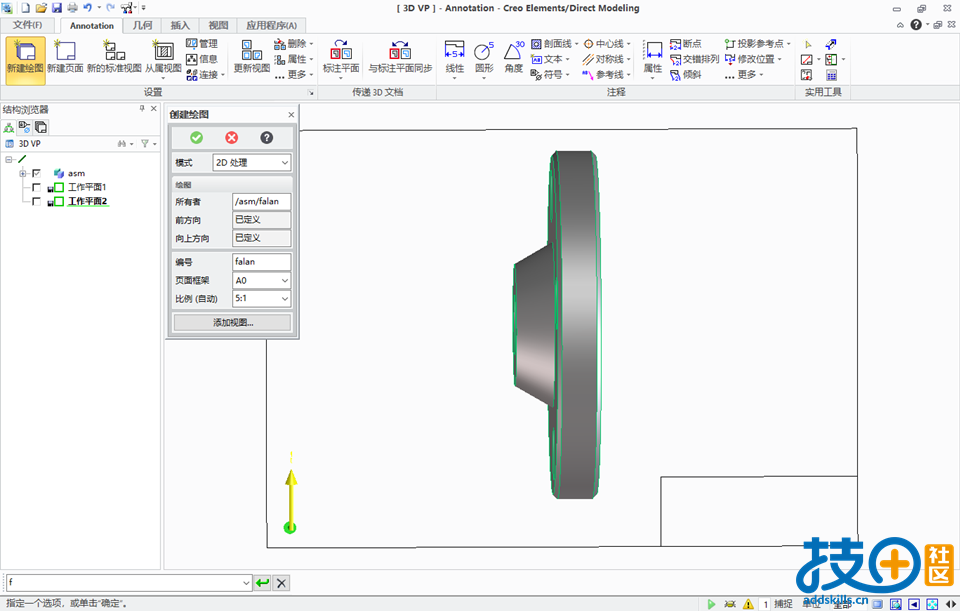960x611 pixels.
Task: Click the green confirm checkmark in 创建绘图
Action: point(197,137)
